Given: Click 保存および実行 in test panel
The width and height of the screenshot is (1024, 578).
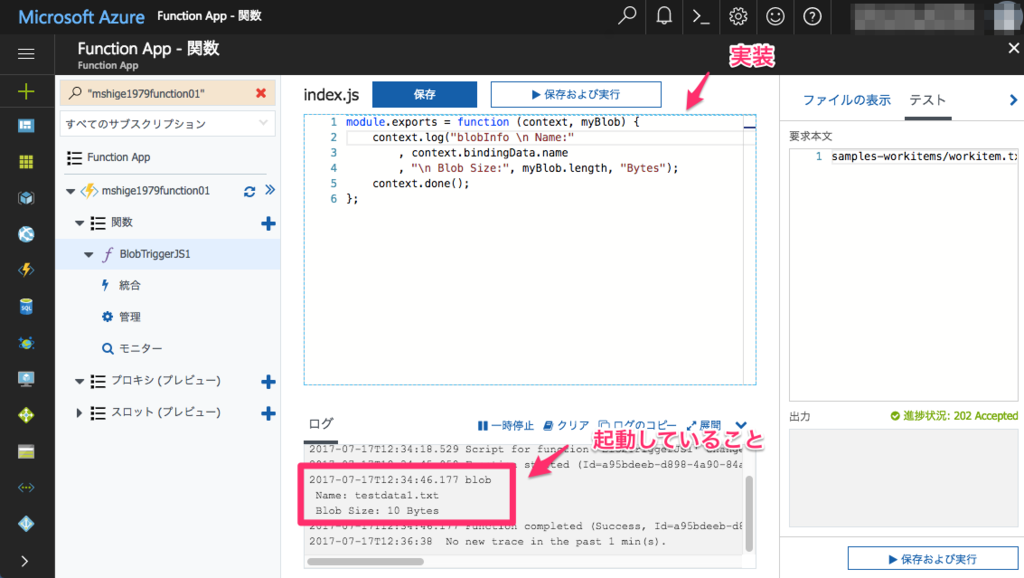Looking at the screenshot, I should (933, 559).
